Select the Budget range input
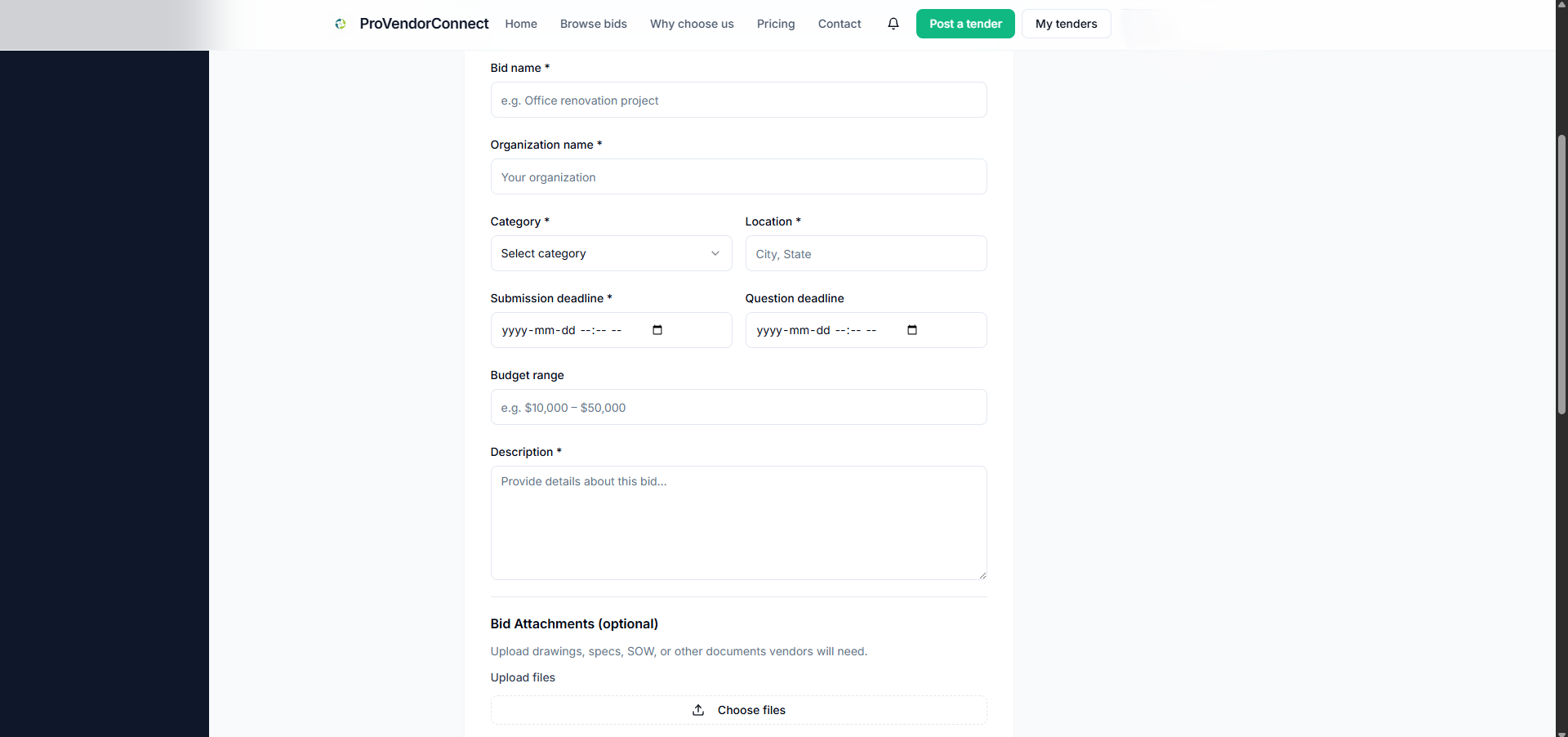Screen dimensions: 1568x737 [738, 407]
